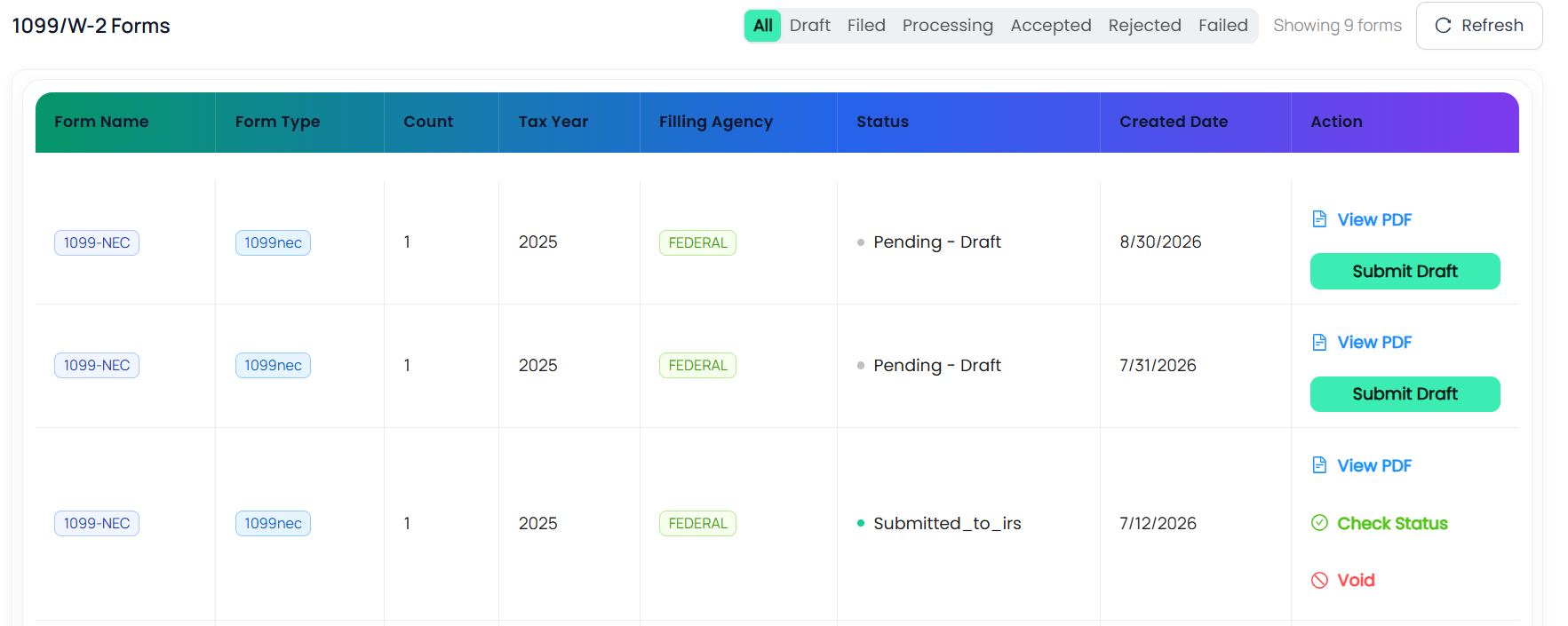This screenshot has height=626, width=1568.
Task: Click the Pending - Draft status in the 7/31/2026 row
Action: coord(937,365)
